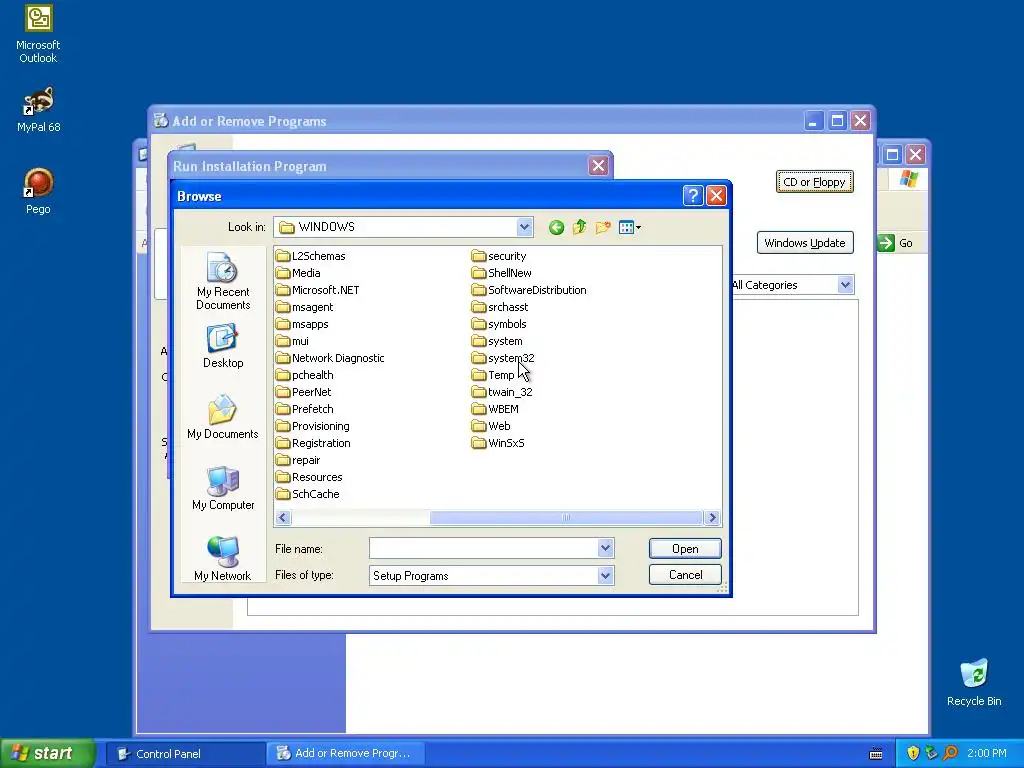The image size is (1024, 768).
Task: Expand the File name dropdown arrow
Action: [605, 549]
